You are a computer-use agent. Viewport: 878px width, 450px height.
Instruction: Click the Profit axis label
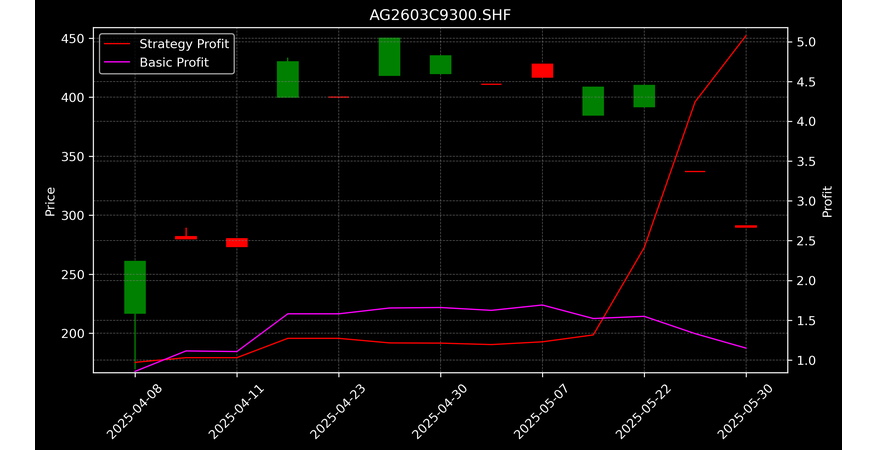coord(827,201)
